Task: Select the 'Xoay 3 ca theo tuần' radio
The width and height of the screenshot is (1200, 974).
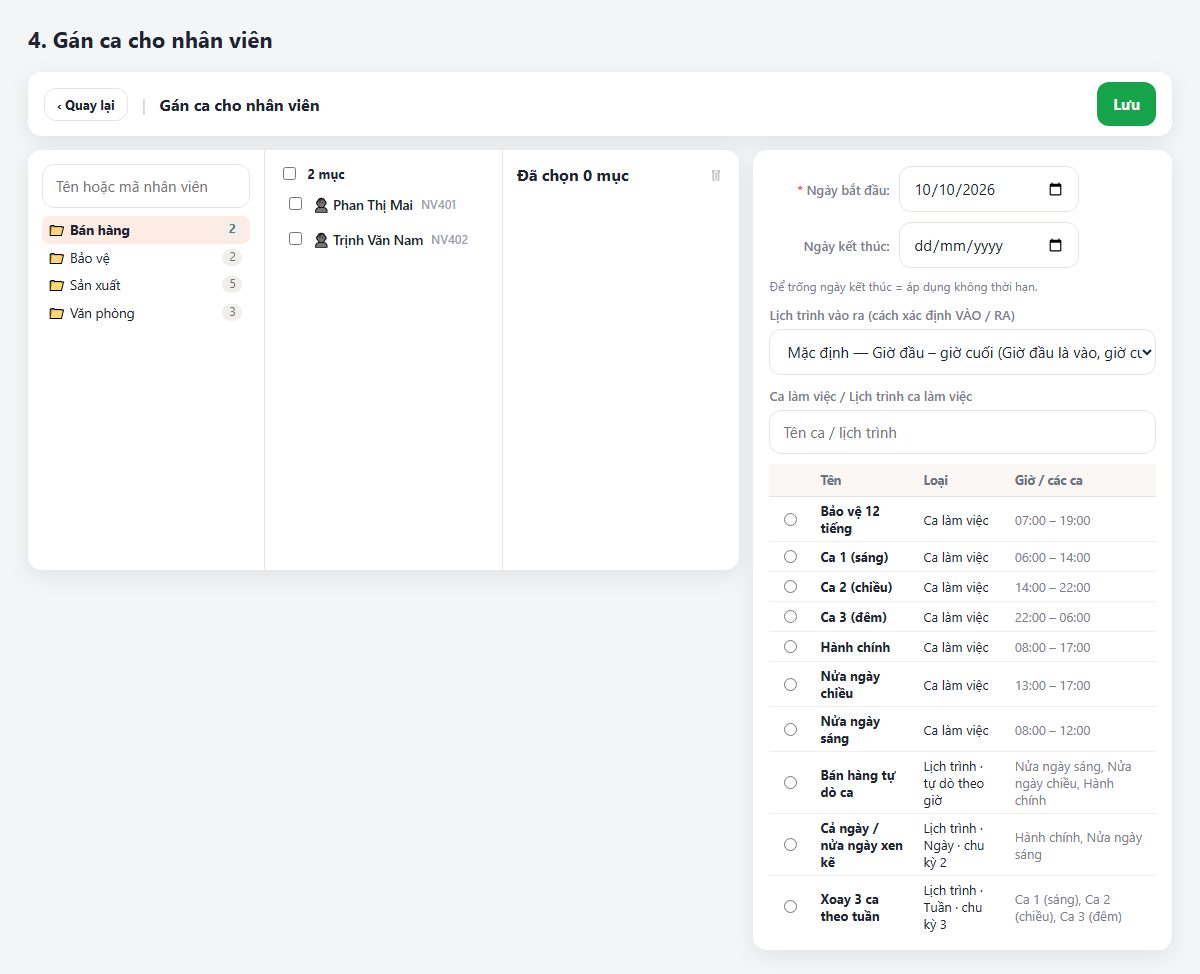Action: click(x=791, y=907)
